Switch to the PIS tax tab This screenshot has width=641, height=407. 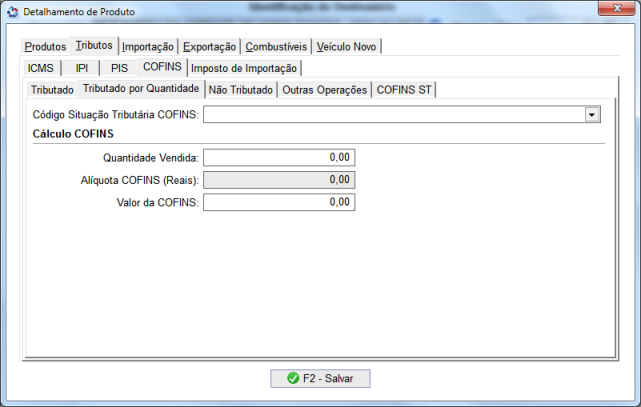[119, 68]
